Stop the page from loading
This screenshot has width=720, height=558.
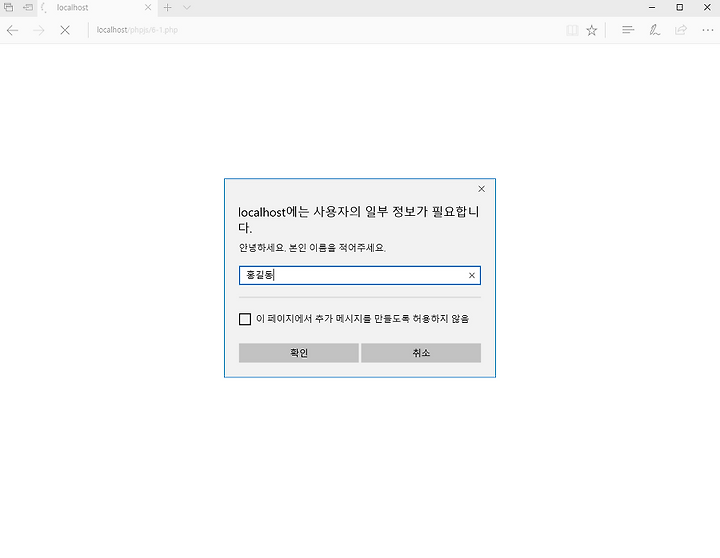[65, 30]
